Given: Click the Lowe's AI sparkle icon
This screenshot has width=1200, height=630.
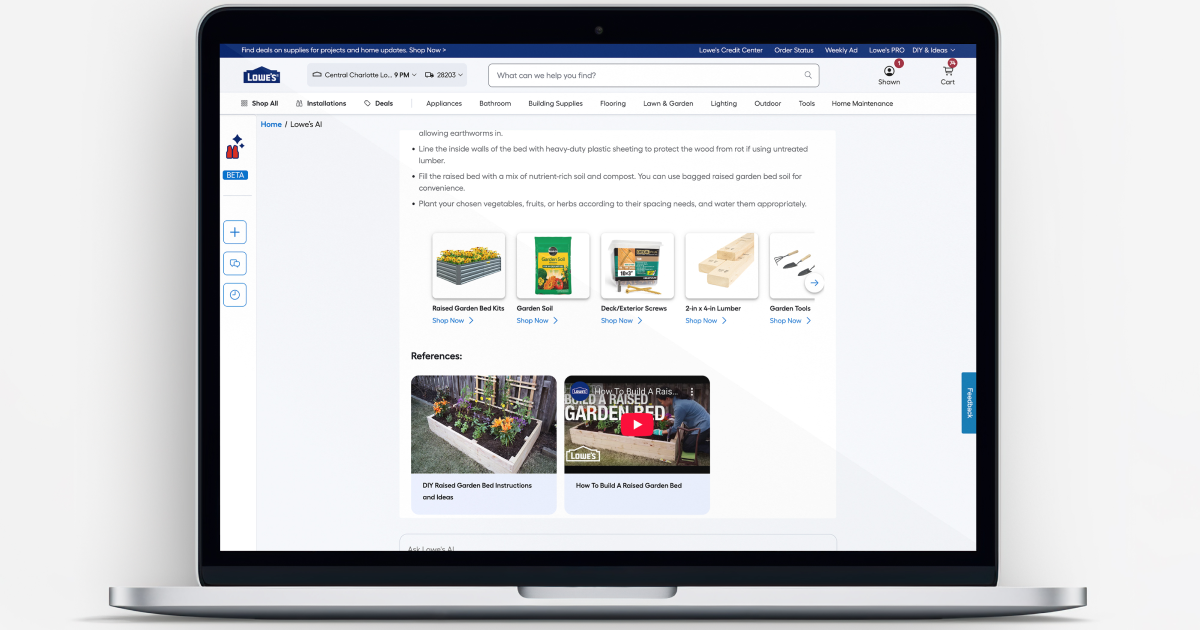Looking at the screenshot, I should point(235,147).
